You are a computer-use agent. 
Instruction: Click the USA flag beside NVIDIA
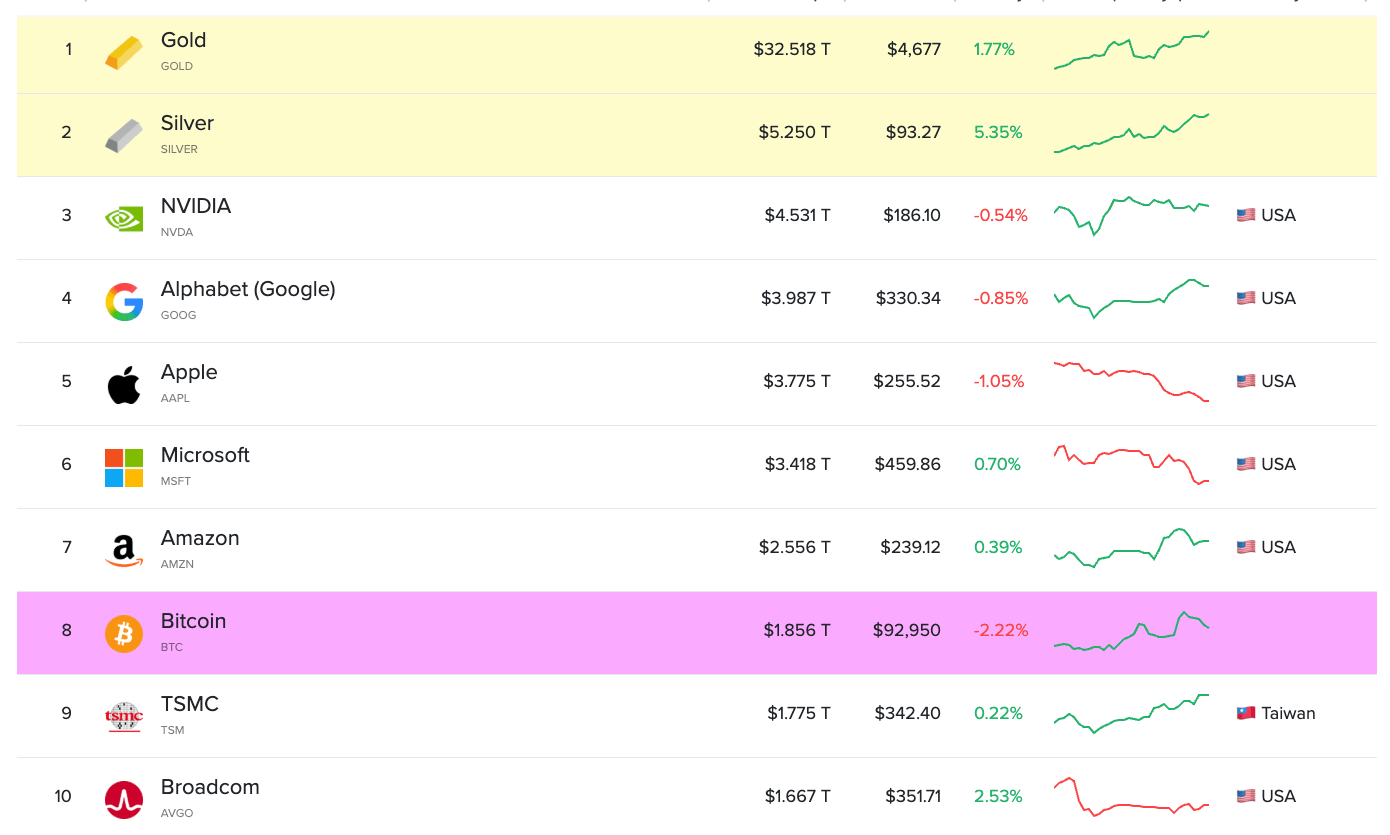click(1245, 213)
